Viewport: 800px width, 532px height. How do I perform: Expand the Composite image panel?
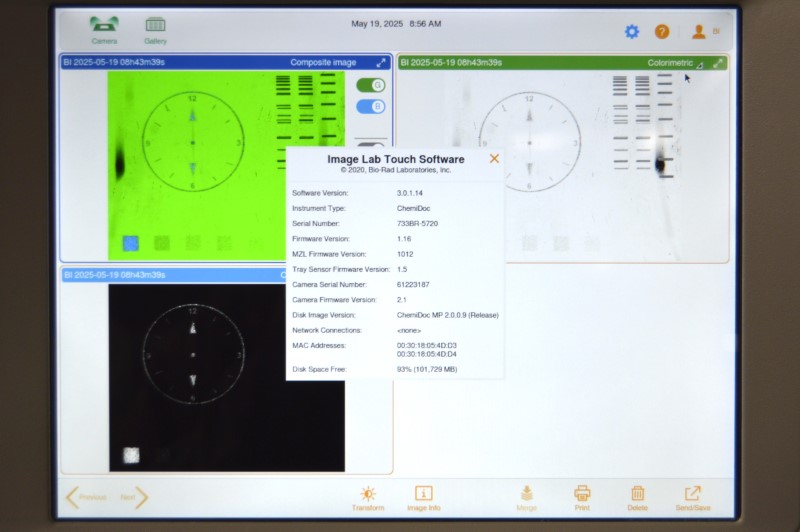click(381, 63)
